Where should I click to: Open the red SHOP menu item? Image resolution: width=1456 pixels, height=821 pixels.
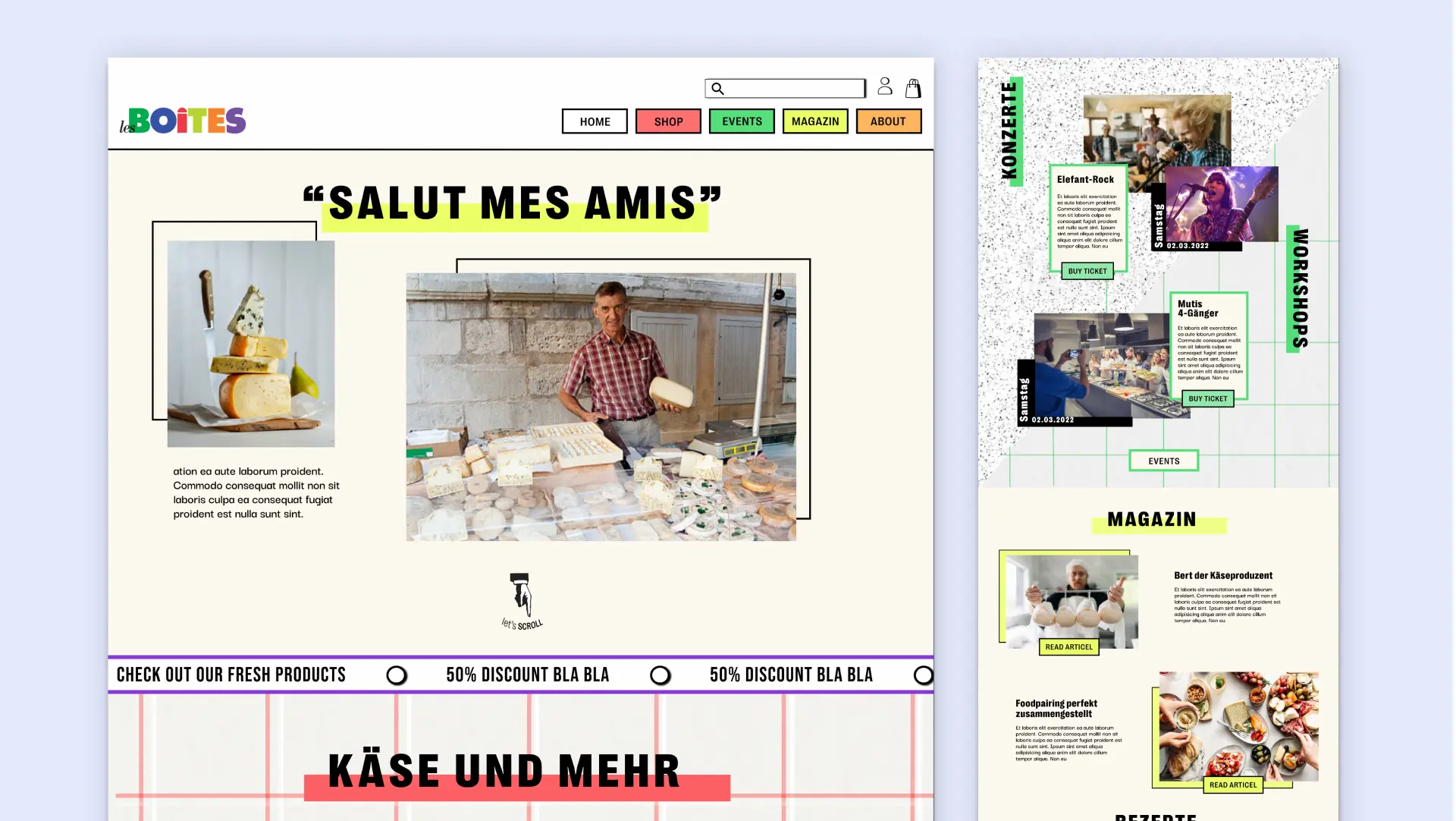668,121
